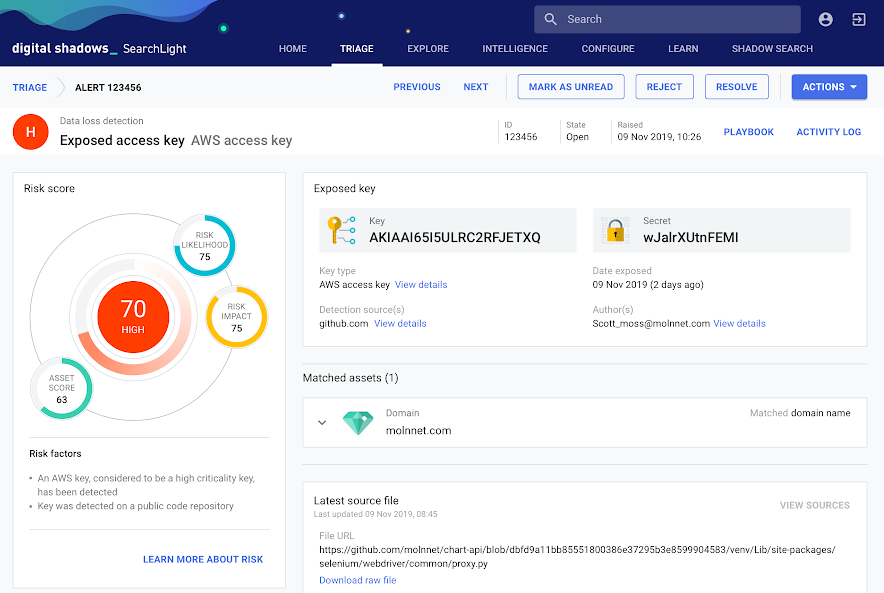Click the github.com file URL text

click(577, 556)
